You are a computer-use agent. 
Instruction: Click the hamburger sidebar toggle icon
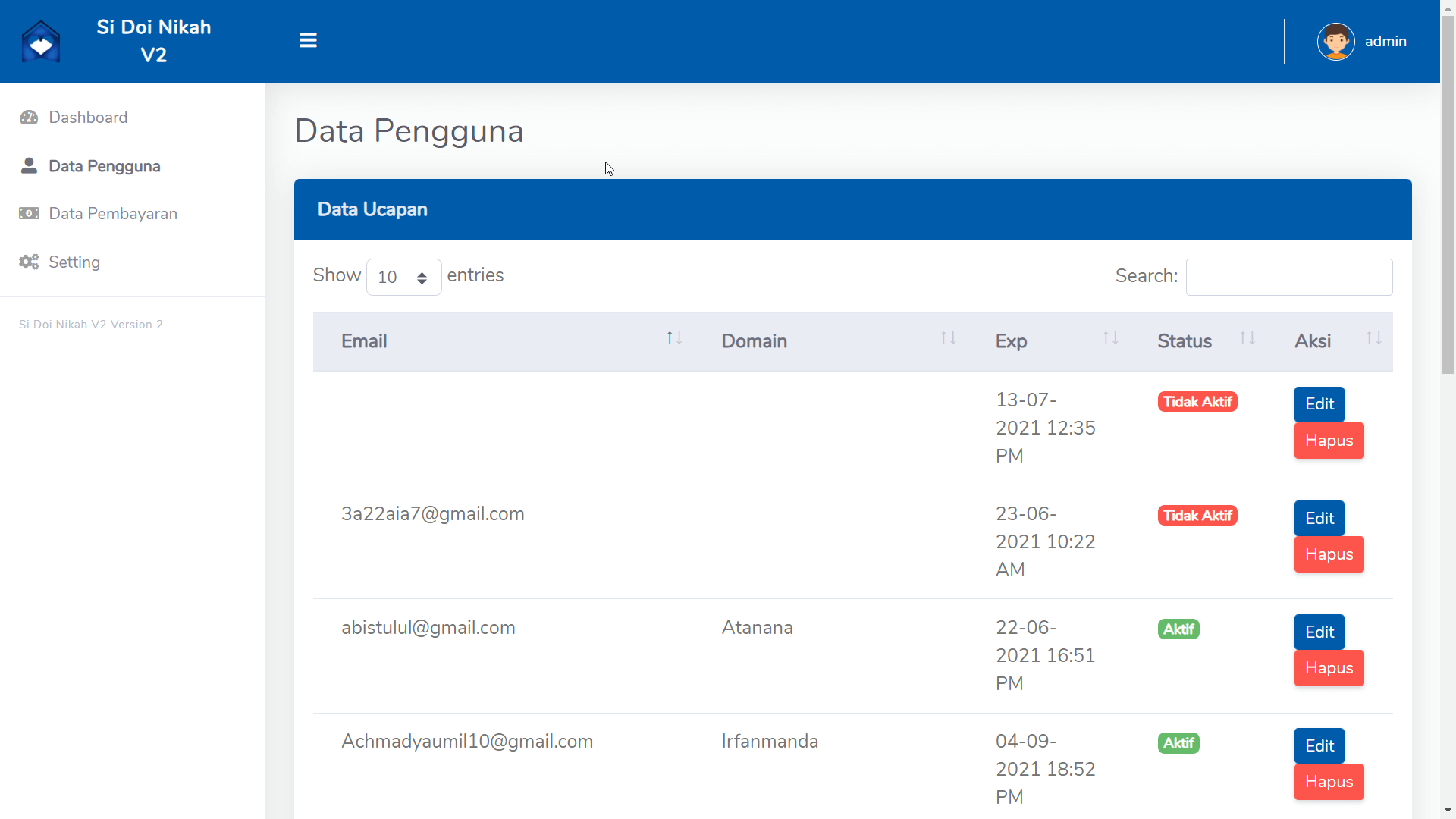click(308, 39)
